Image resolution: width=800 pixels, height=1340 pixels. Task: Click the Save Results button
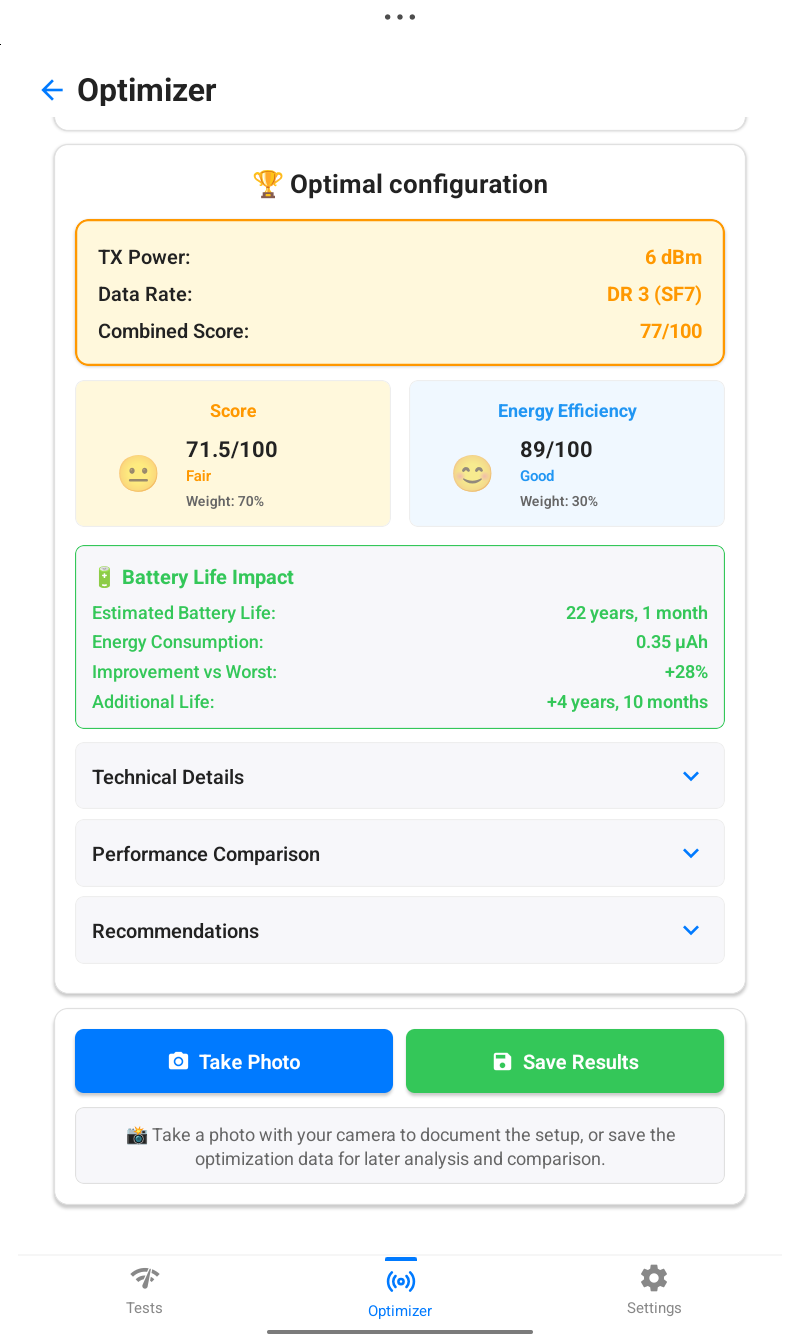565,1061
